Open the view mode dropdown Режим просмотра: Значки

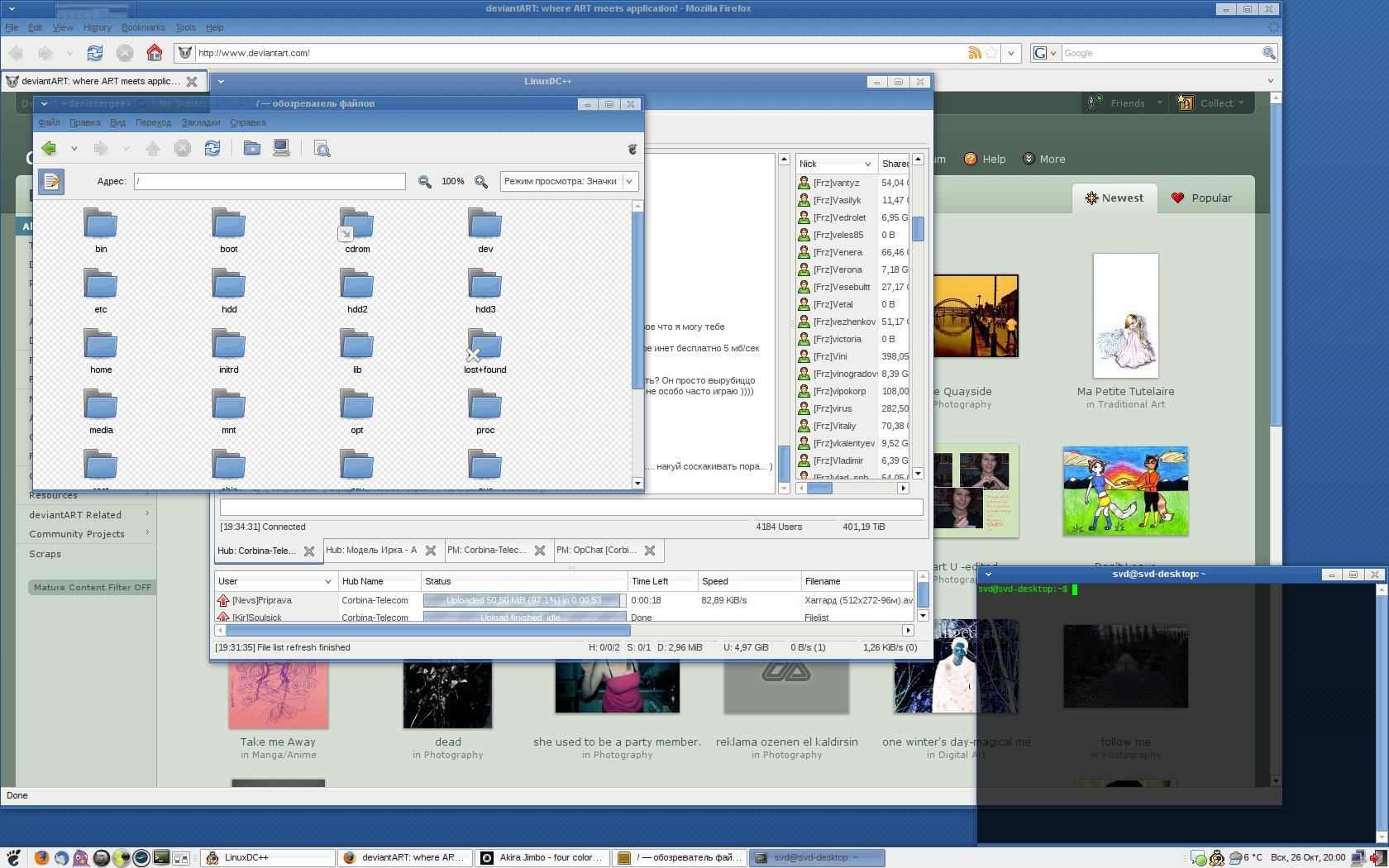[x=569, y=182]
